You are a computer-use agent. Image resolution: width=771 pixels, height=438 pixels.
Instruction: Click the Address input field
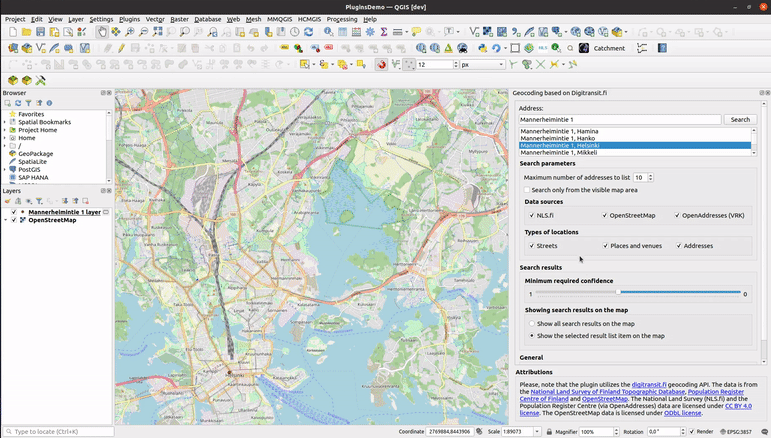tap(620, 119)
